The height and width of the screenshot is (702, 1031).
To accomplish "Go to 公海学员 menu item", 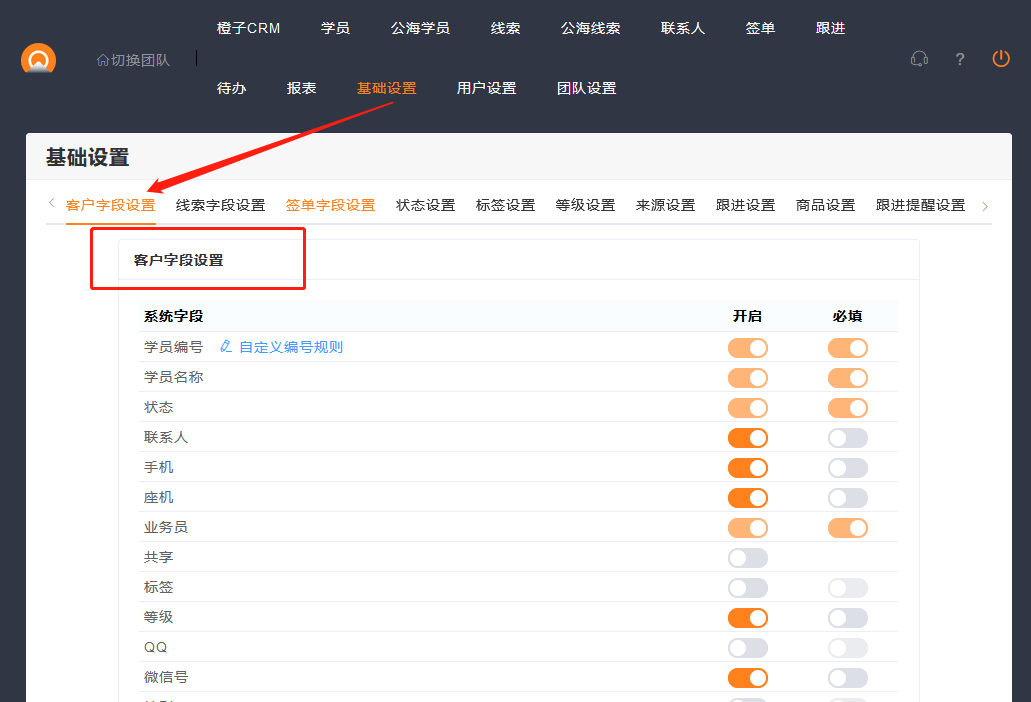I will [x=420, y=28].
